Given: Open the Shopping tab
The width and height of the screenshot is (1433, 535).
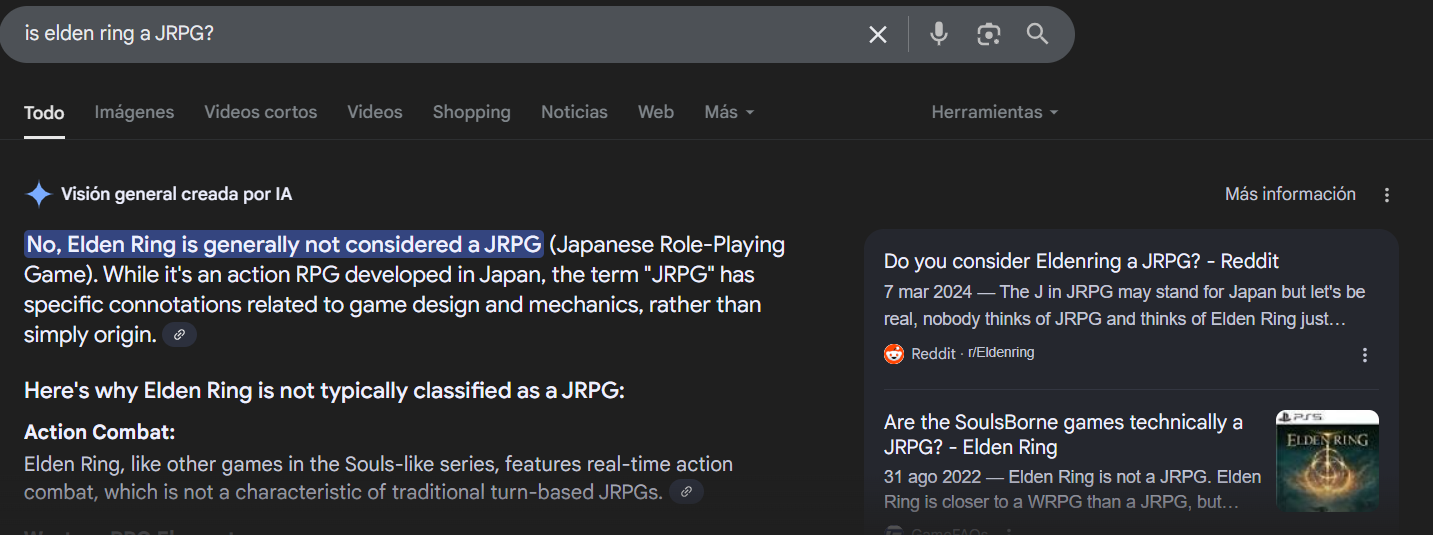Looking at the screenshot, I should pos(471,112).
